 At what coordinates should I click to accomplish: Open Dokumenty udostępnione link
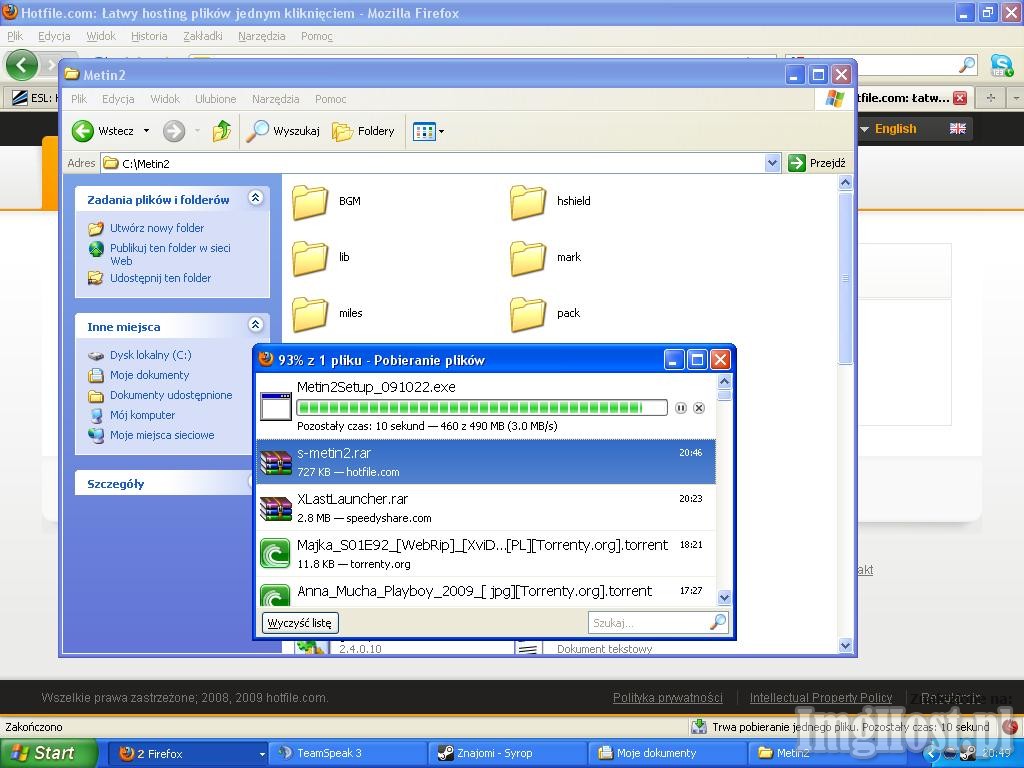tap(171, 395)
